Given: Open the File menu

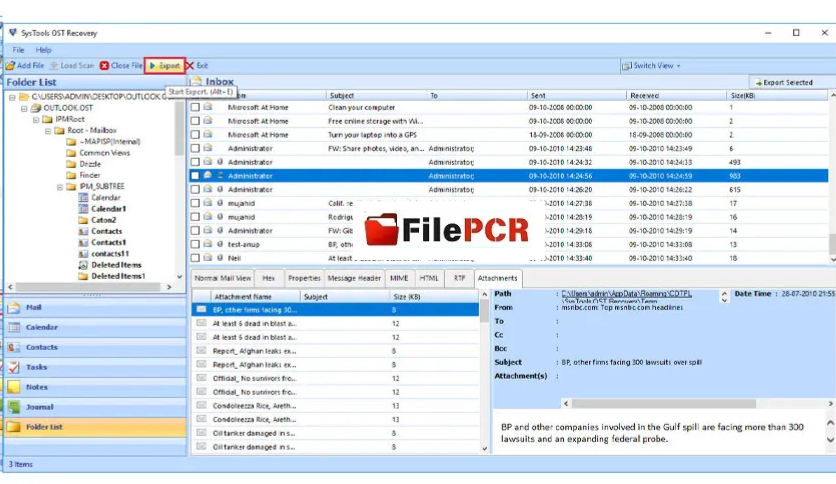Looking at the screenshot, I should click(x=19, y=50).
